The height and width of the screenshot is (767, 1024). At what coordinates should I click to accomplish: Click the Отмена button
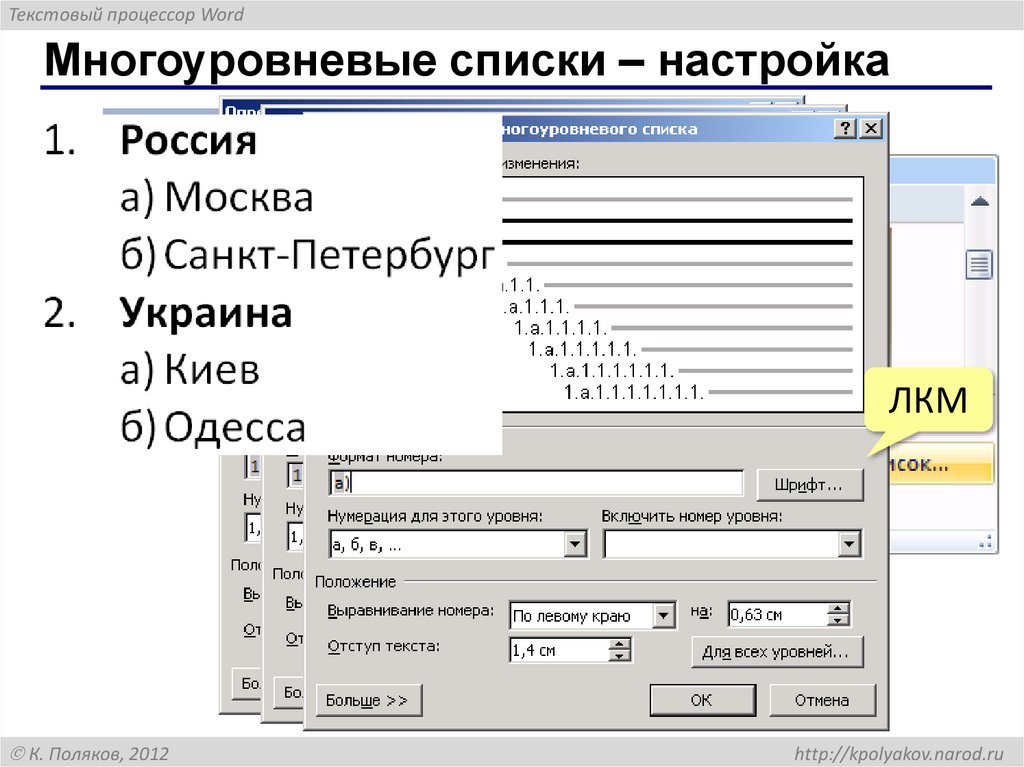(823, 700)
